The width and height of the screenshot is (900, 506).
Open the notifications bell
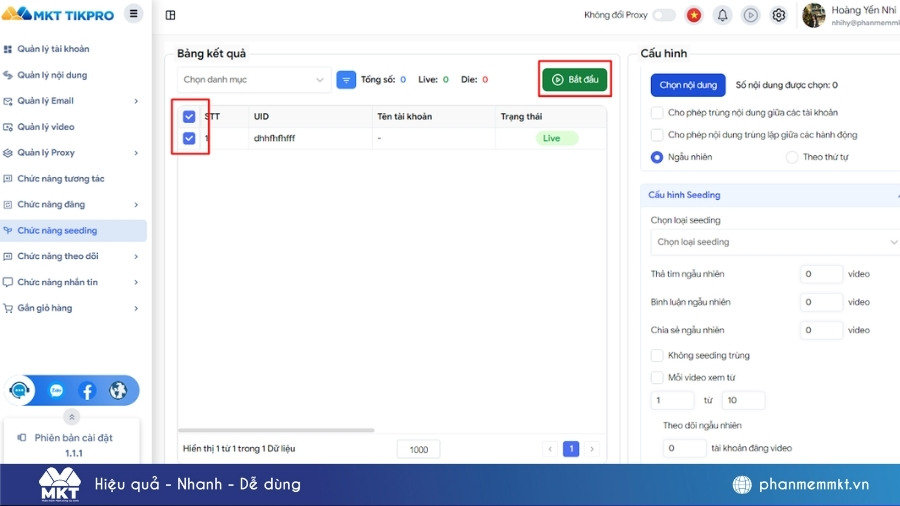(722, 15)
